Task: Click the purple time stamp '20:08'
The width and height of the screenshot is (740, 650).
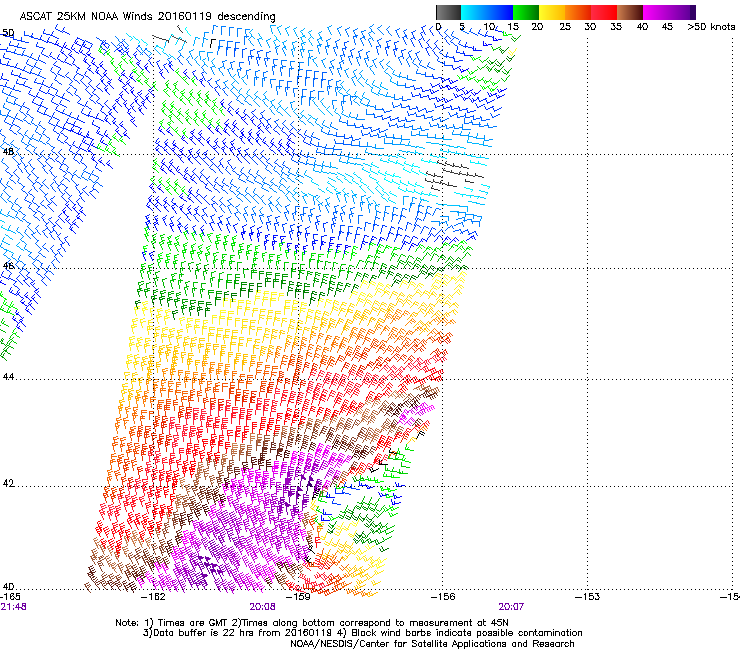Action: [262, 607]
